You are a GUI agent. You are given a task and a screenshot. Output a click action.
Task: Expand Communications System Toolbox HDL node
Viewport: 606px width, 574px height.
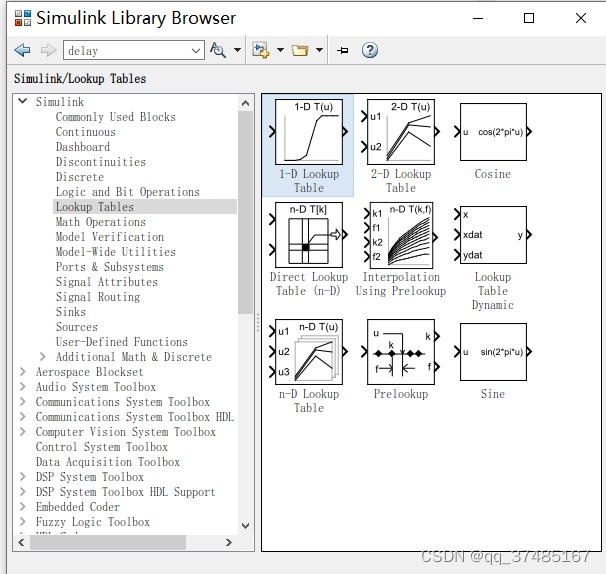click(23, 417)
